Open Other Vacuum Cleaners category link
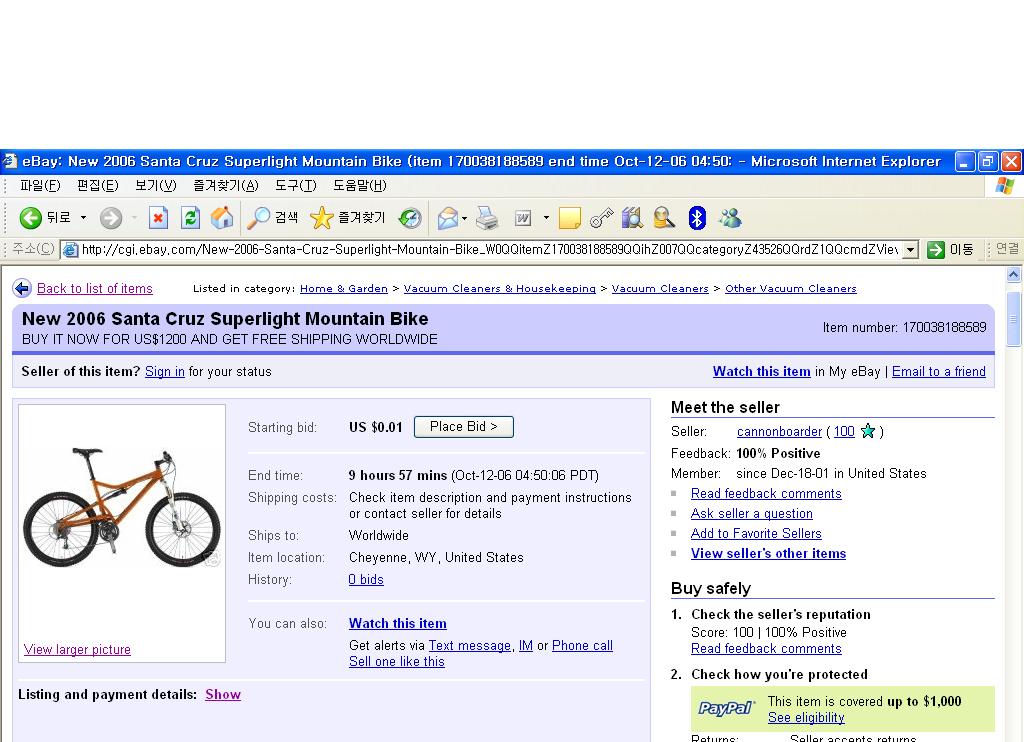The image size is (1024, 742). click(791, 289)
